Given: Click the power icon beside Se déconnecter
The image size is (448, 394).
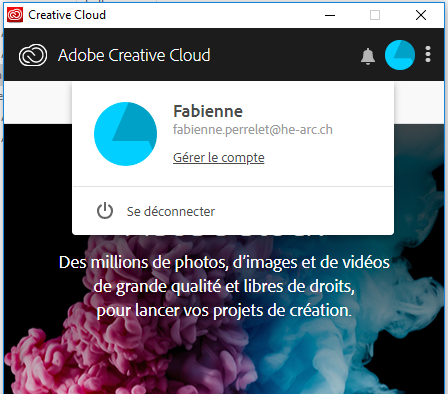Looking at the screenshot, I should coord(105,211).
